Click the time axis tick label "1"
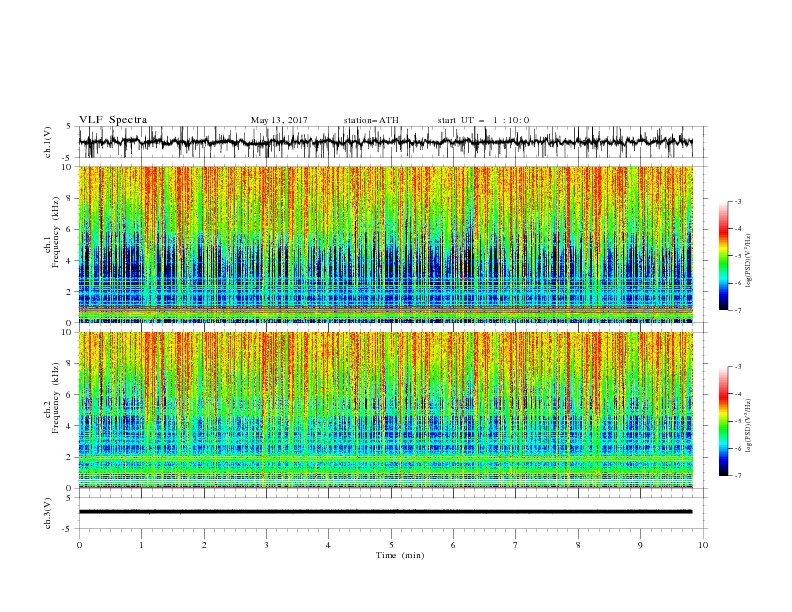Viewport: 792px width, 612px height. (141, 545)
